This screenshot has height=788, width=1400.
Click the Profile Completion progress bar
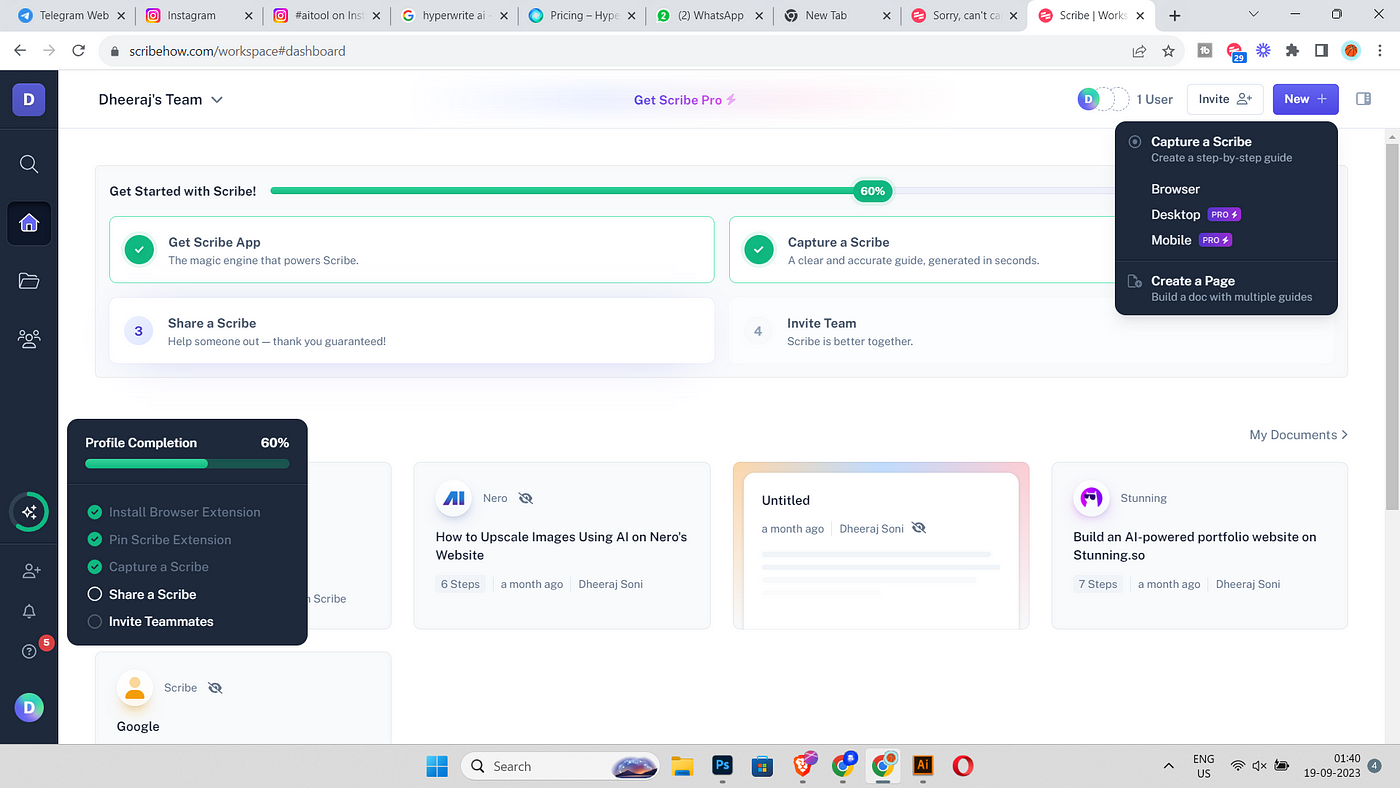coord(187,464)
